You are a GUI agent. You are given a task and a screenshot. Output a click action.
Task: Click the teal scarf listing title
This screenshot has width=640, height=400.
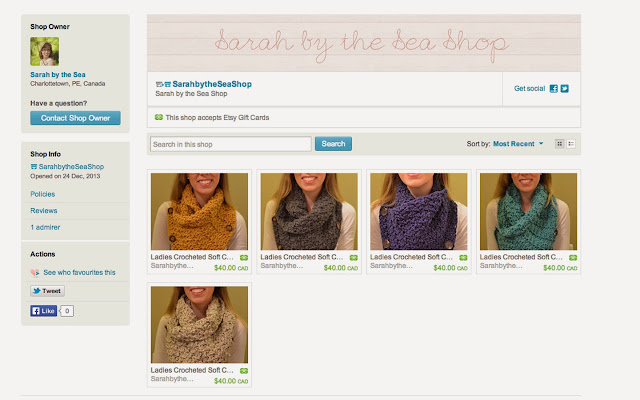[521, 257]
